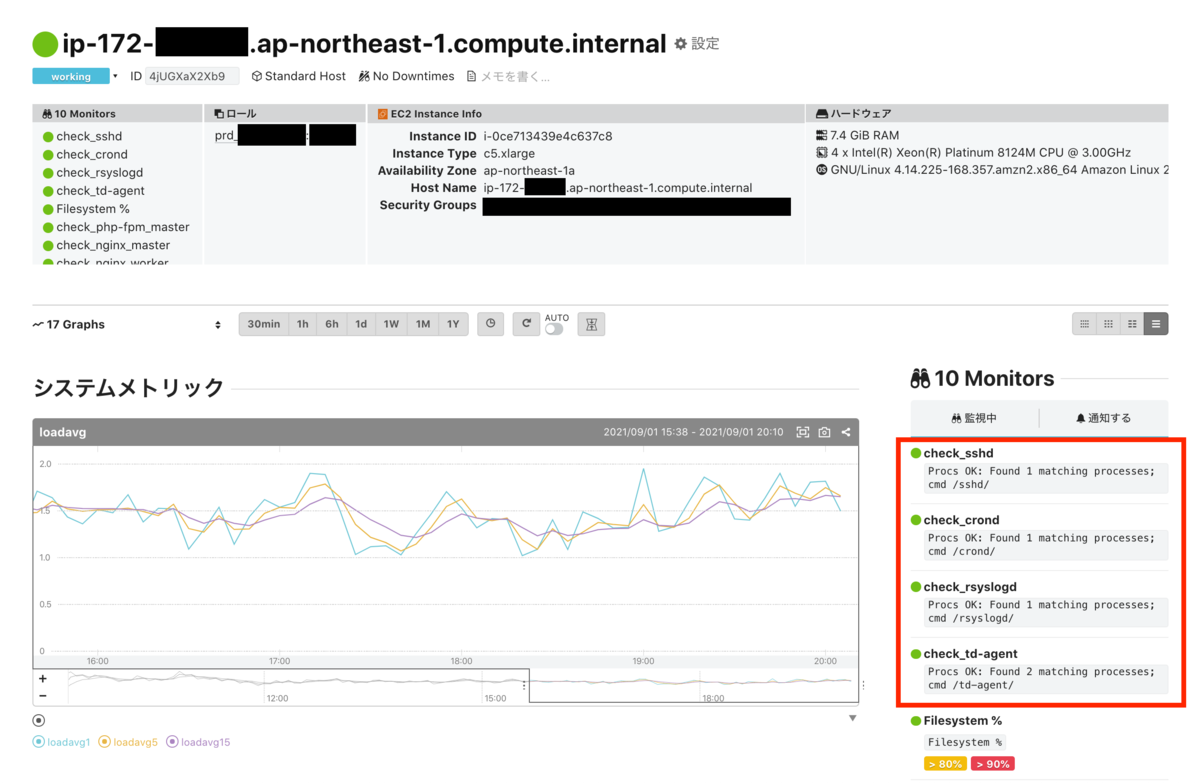Click the host ID field 4jUGXaX2Xb9
The height and width of the screenshot is (783, 1200).
tap(192, 76)
